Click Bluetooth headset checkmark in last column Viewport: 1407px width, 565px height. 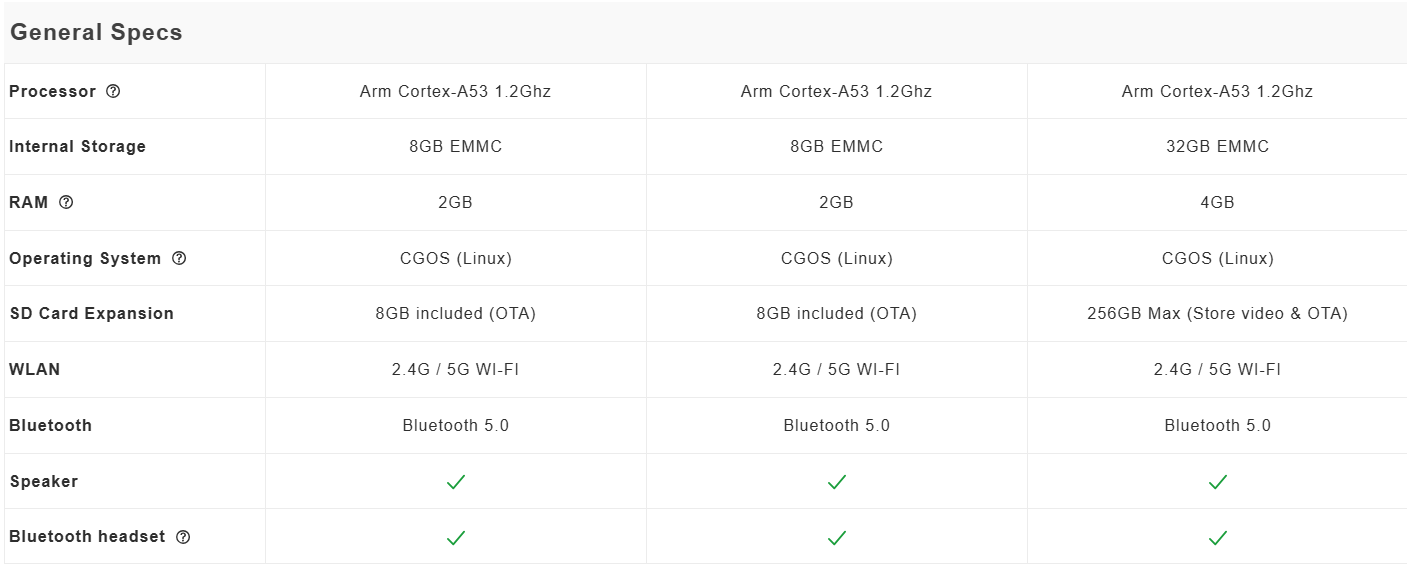pyautogui.click(x=1217, y=538)
